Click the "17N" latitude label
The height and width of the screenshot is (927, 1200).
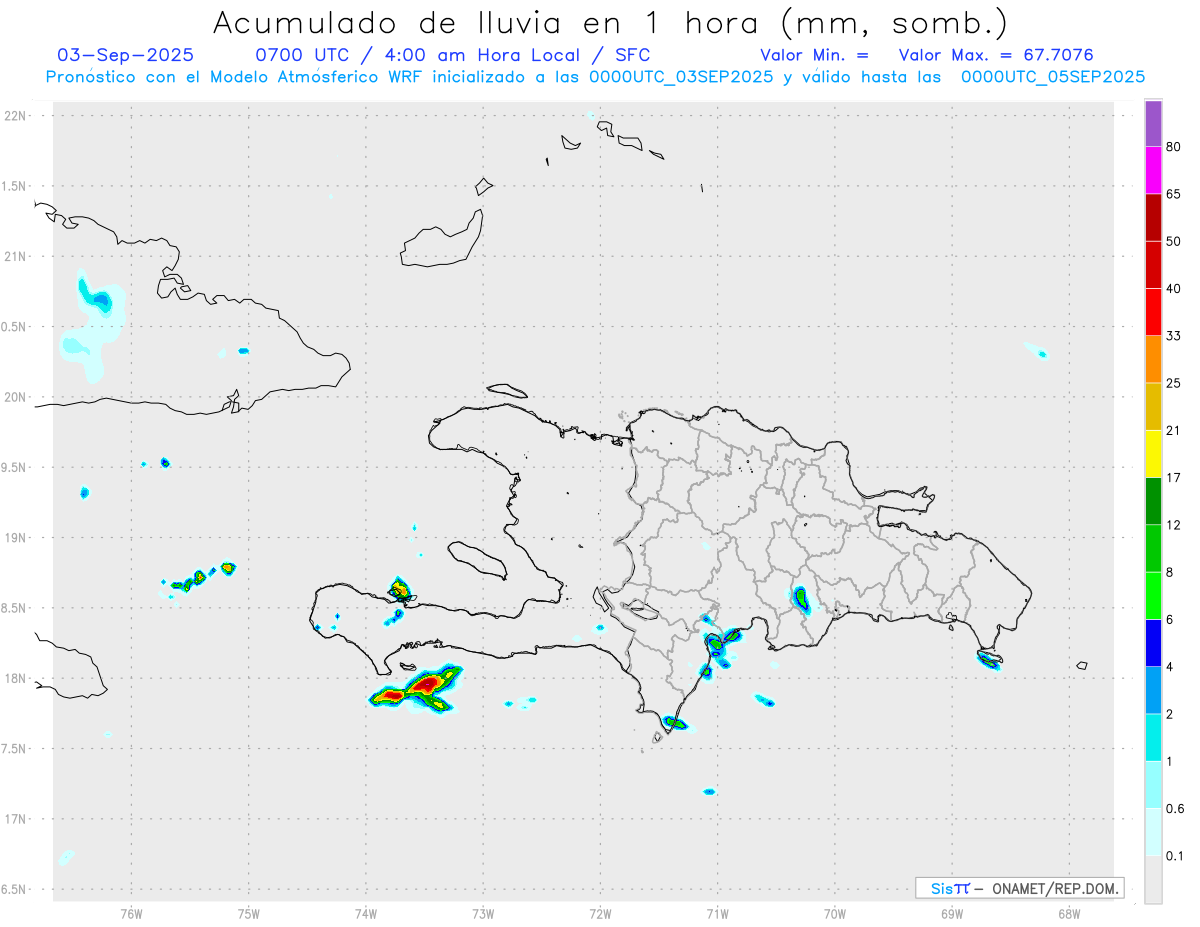point(16,819)
